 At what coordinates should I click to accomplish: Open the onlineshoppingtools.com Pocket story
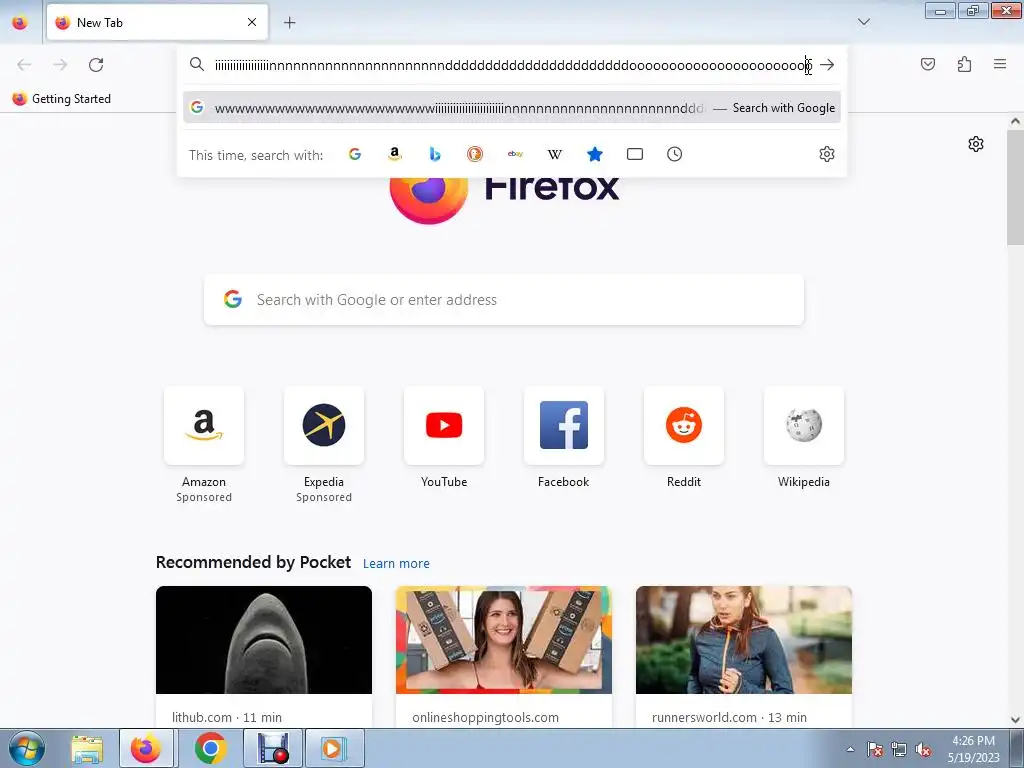point(504,656)
